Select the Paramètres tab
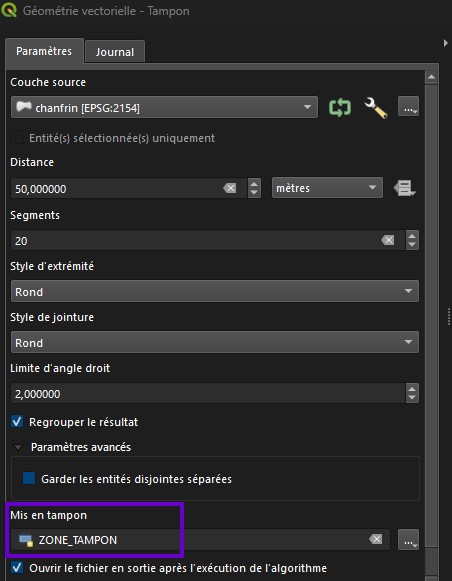This screenshot has height=581, width=452. [44, 51]
